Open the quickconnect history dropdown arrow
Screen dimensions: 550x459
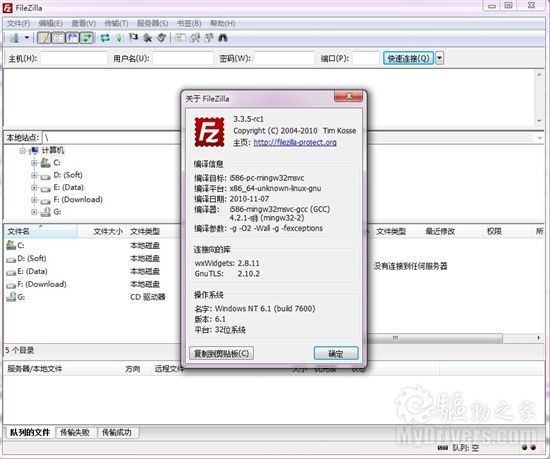440,58
